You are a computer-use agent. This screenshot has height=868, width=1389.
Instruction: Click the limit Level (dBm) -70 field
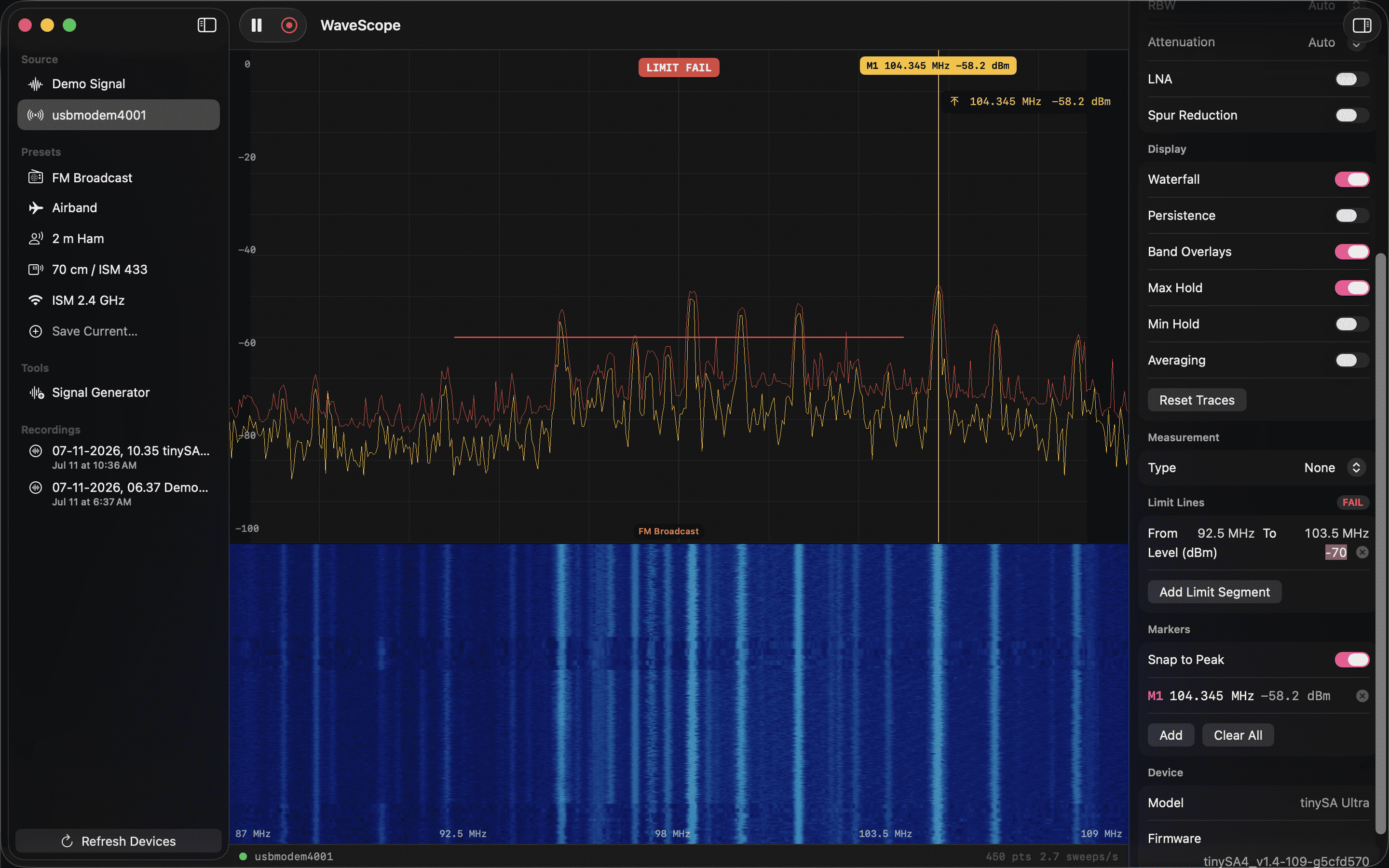tap(1335, 552)
